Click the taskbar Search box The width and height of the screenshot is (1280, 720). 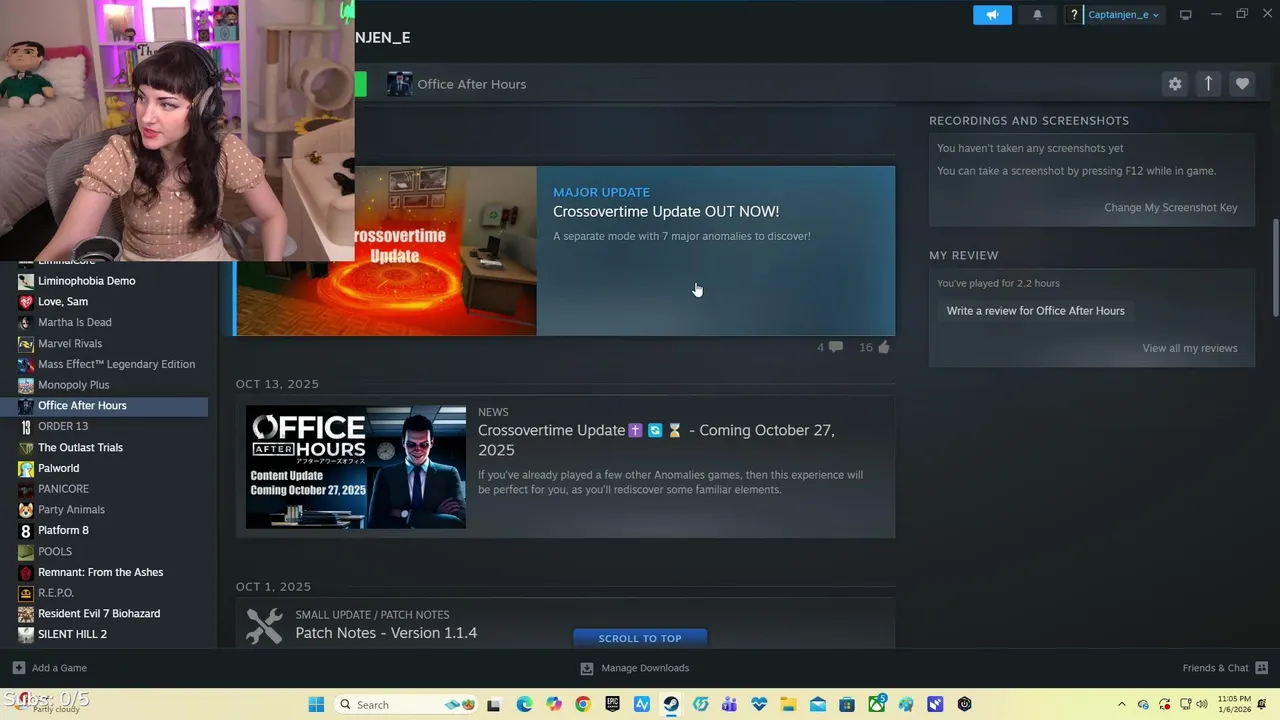coord(406,704)
